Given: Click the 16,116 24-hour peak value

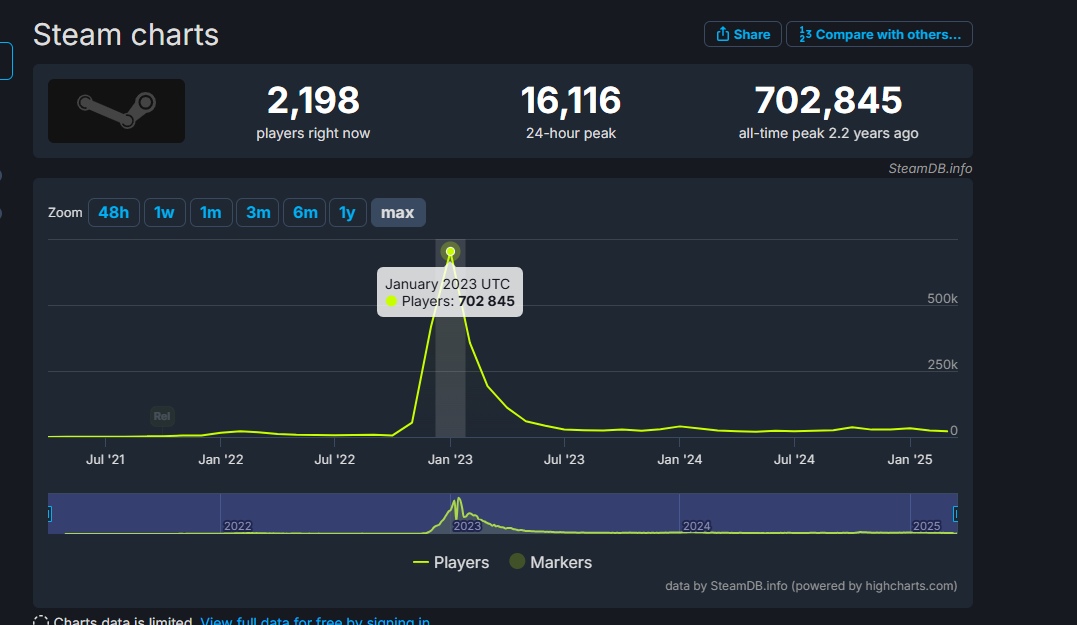Looking at the screenshot, I should click(x=571, y=100).
